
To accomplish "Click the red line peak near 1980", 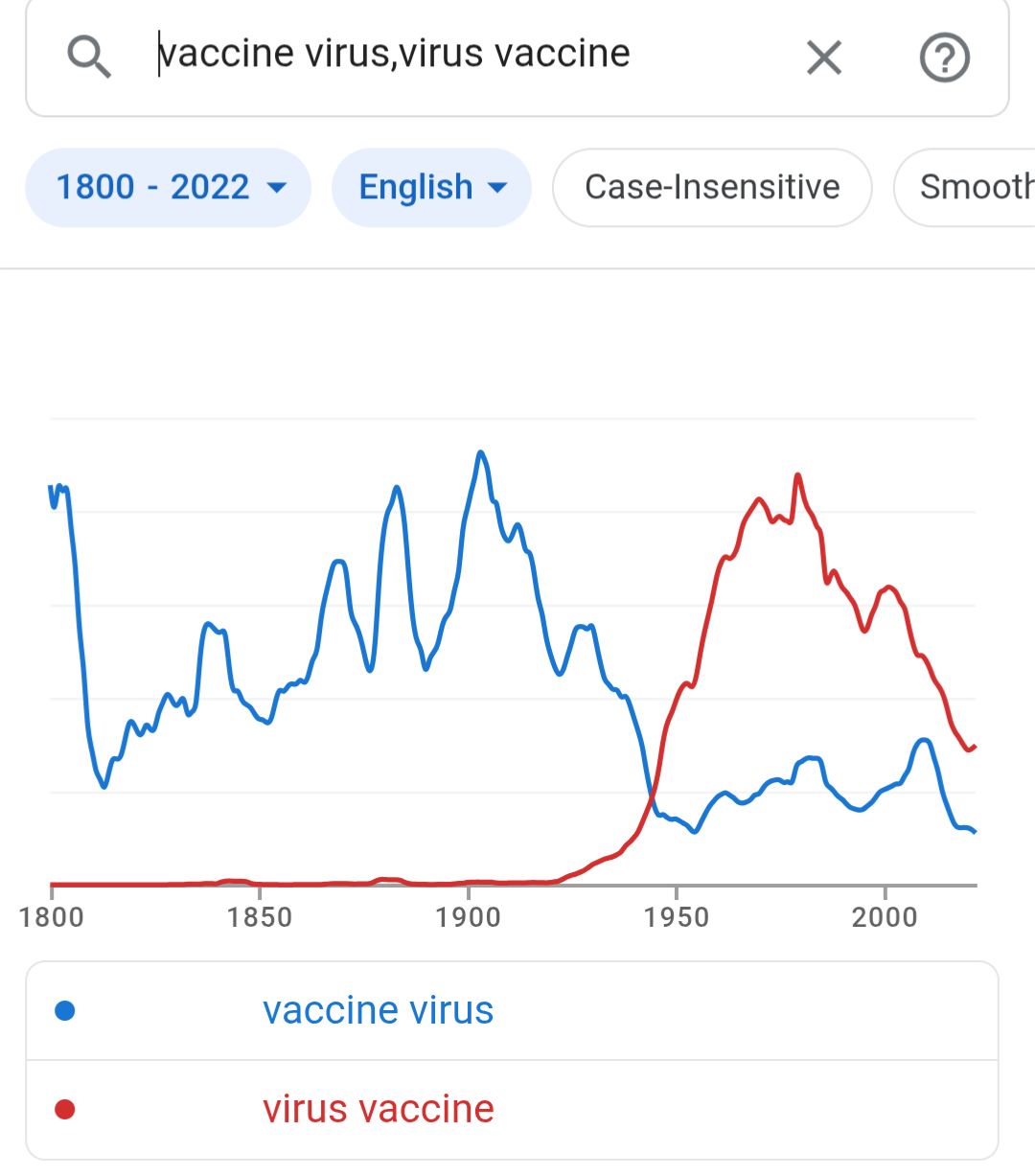I will 797,475.
